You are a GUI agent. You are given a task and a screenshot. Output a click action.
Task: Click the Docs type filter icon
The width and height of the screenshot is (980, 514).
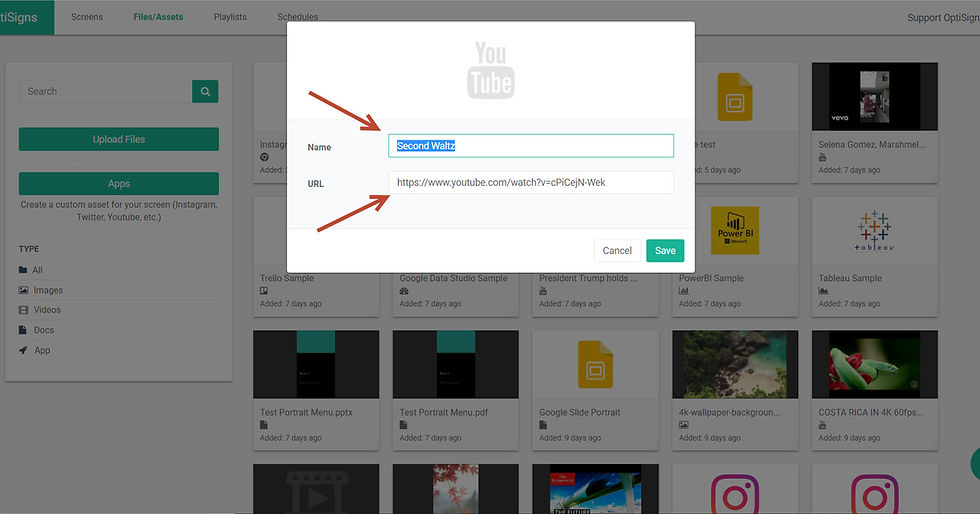click(24, 330)
